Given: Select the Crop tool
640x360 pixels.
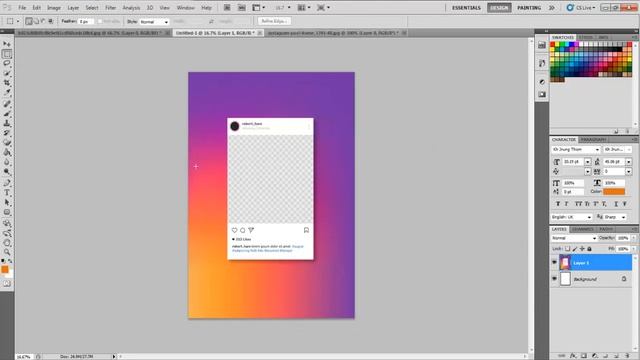Looking at the screenshot, I should (x=7, y=83).
